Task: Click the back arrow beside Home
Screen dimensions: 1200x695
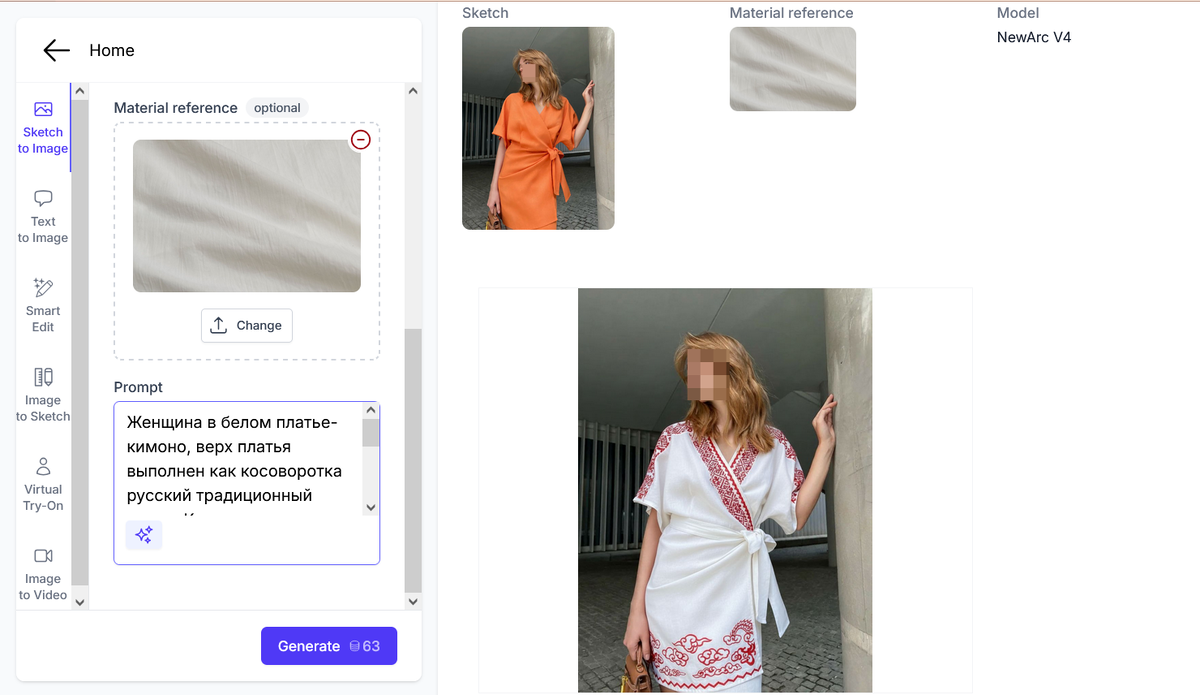Action: (56, 50)
